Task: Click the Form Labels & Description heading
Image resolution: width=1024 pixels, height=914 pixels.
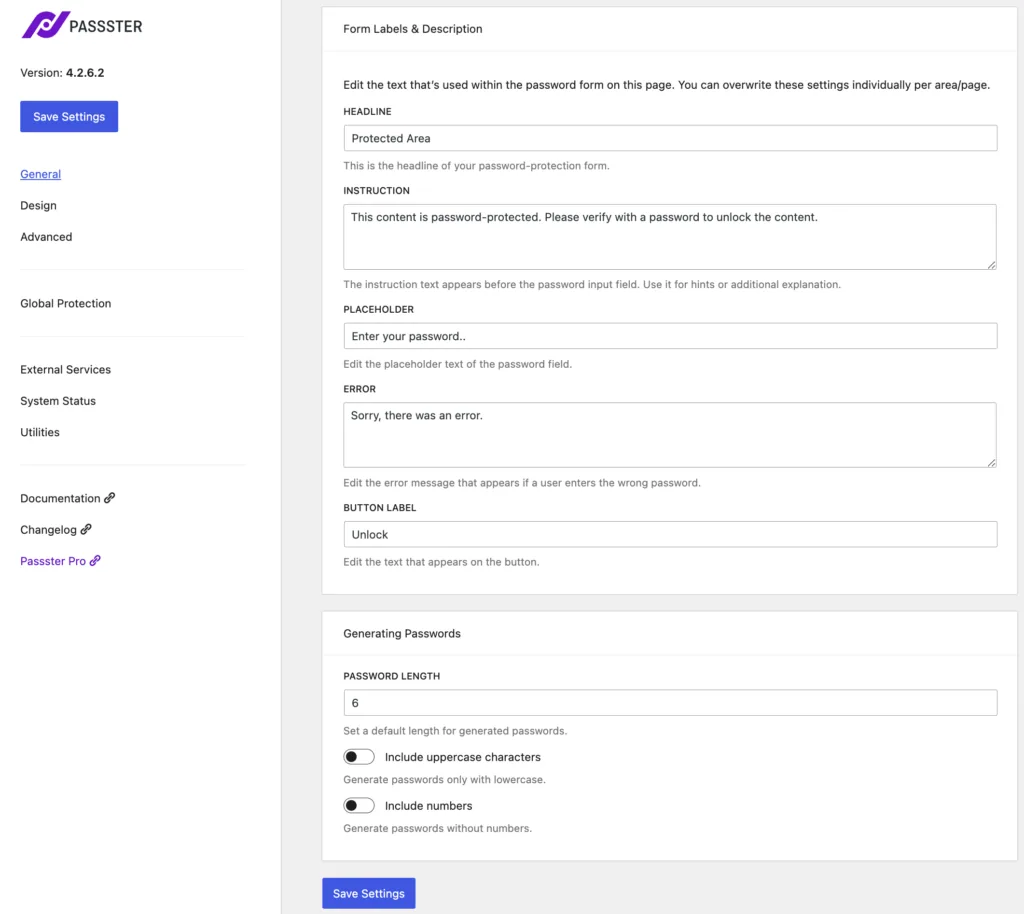Action: click(413, 29)
